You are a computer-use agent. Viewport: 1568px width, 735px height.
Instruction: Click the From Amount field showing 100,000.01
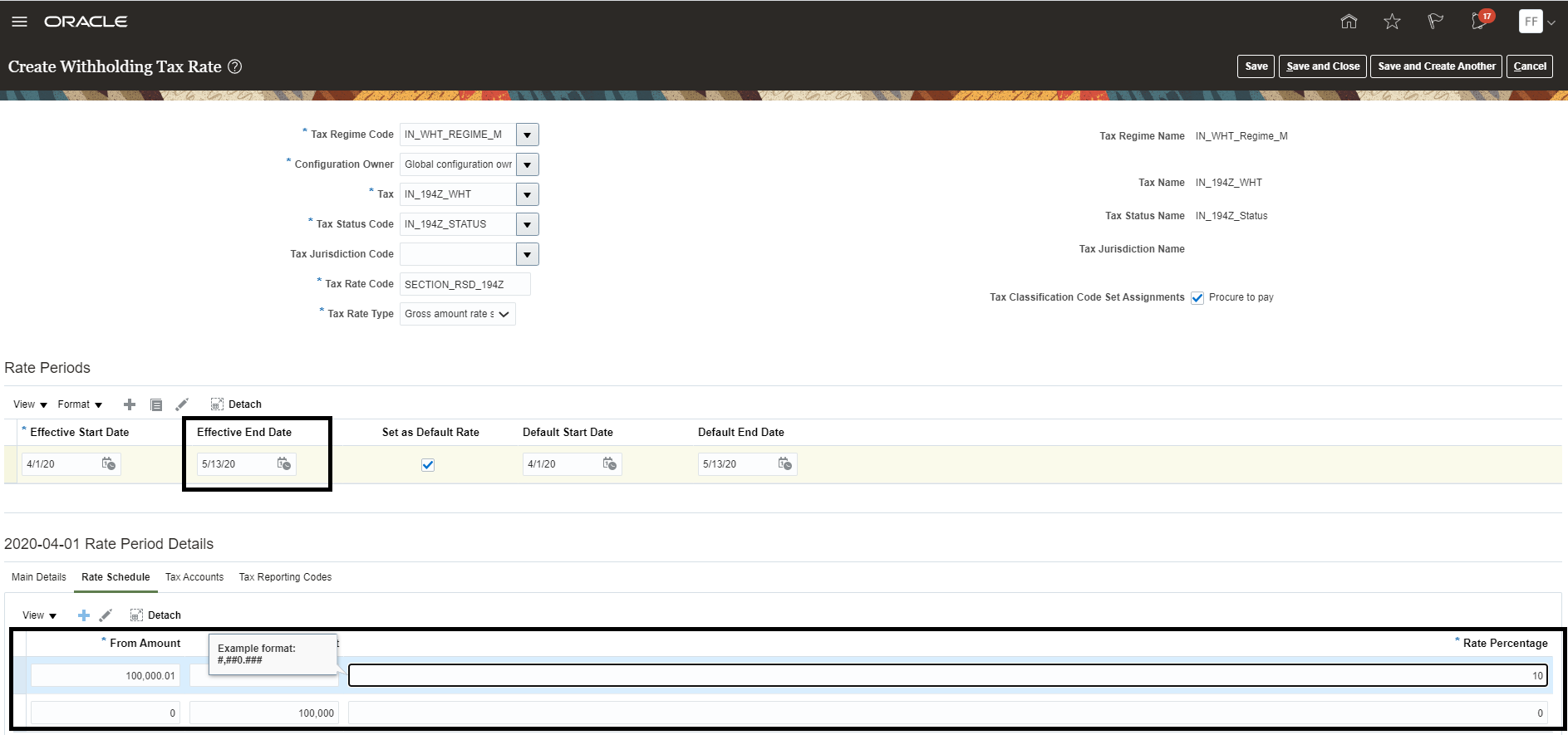click(106, 676)
